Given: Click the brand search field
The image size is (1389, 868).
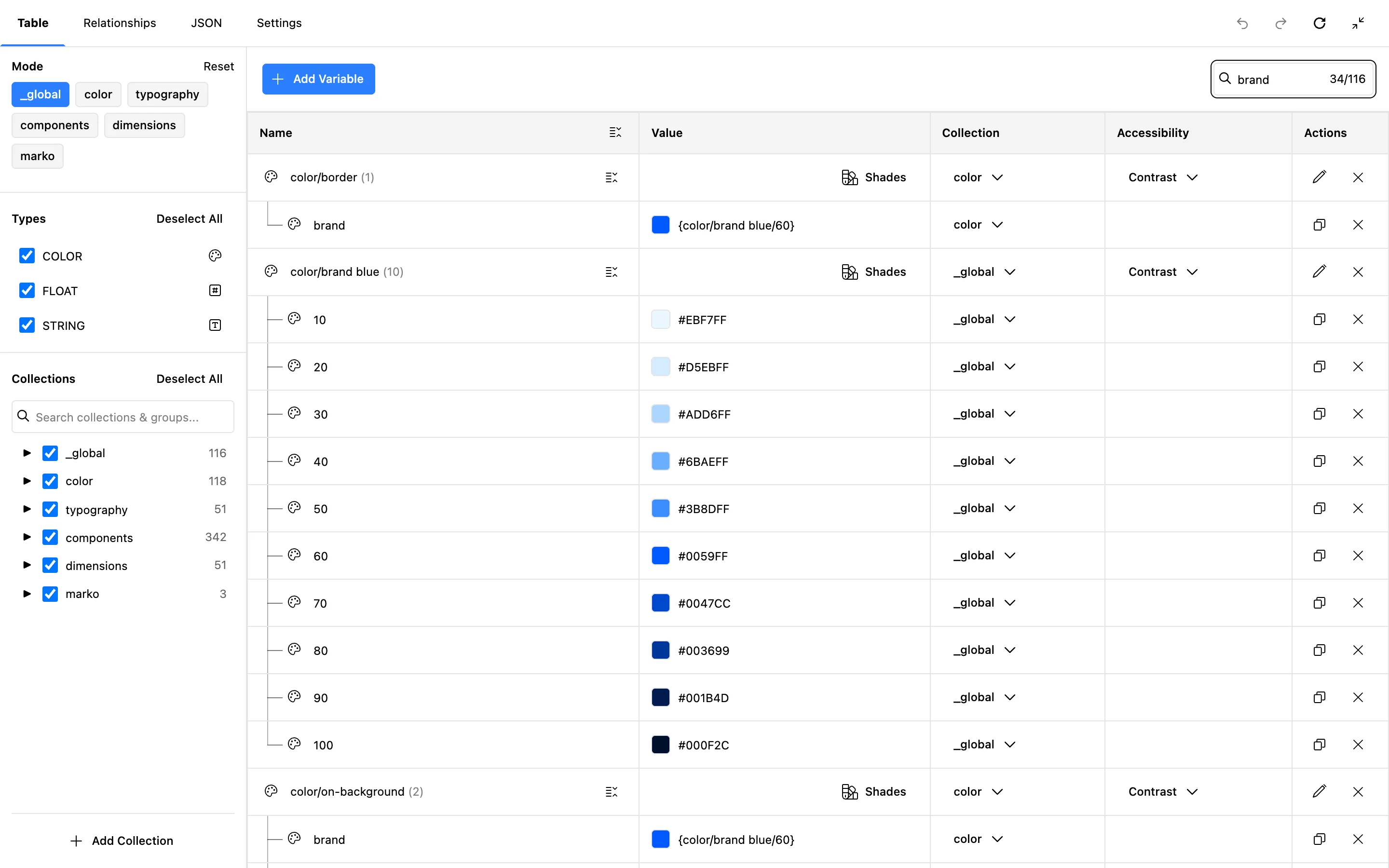Looking at the screenshot, I should (1293, 79).
